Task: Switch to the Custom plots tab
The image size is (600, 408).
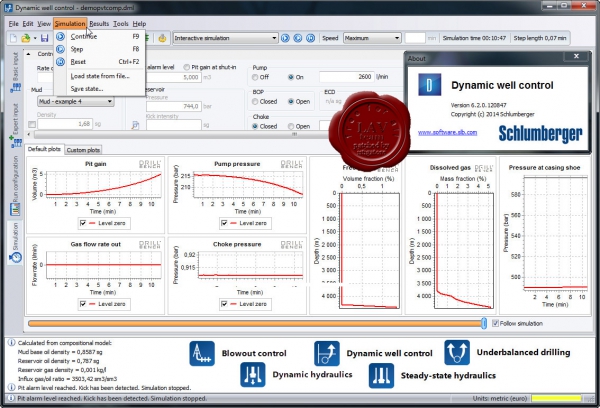Action: tap(83, 150)
